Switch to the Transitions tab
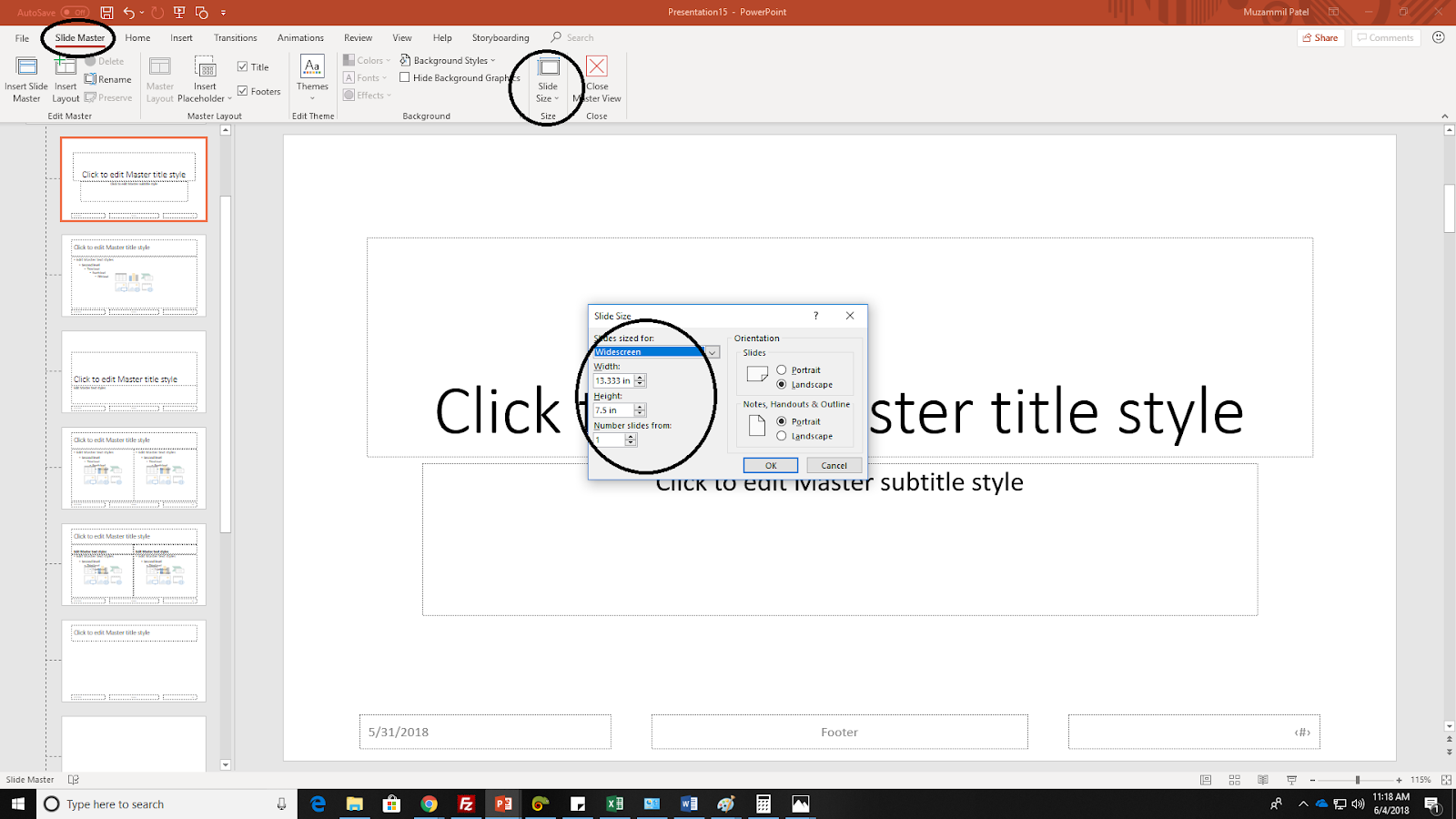The width and height of the screenshot is (1456, 819). 235,38
